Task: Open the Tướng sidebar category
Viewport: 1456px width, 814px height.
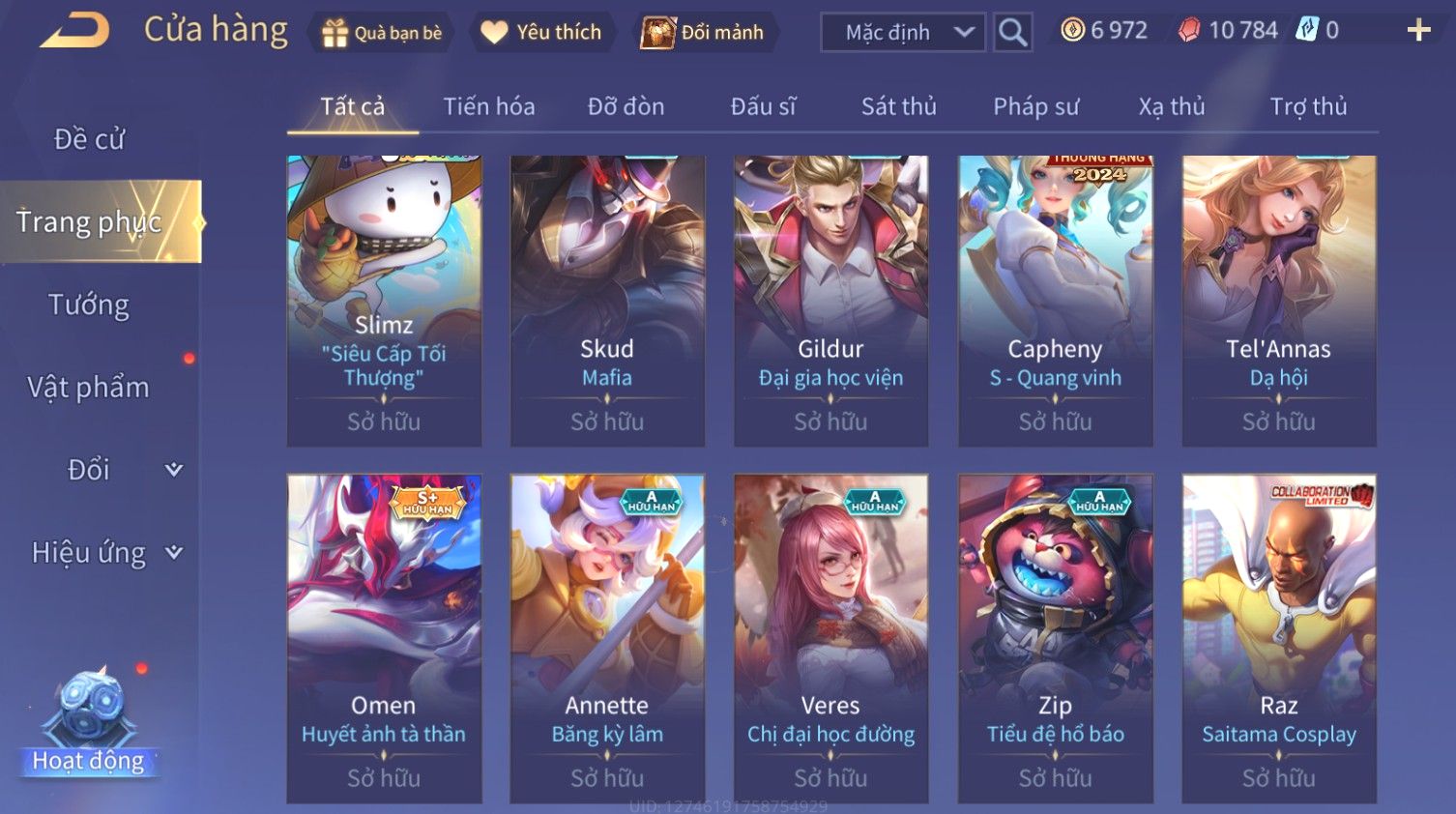Action: click(x=89, y=305)
